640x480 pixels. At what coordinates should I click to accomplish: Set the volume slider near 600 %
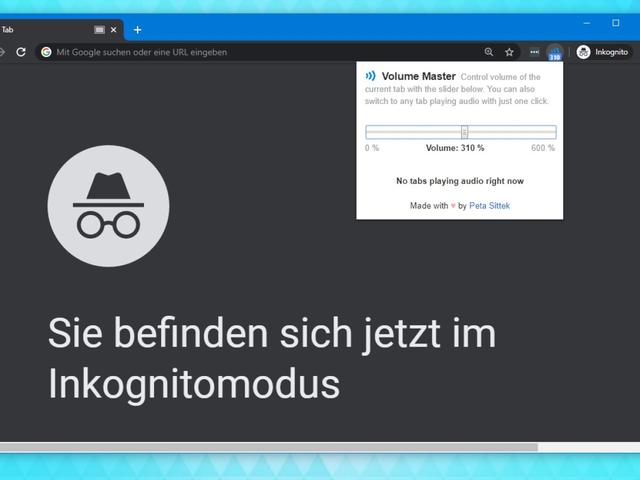[x=551, y=132]
